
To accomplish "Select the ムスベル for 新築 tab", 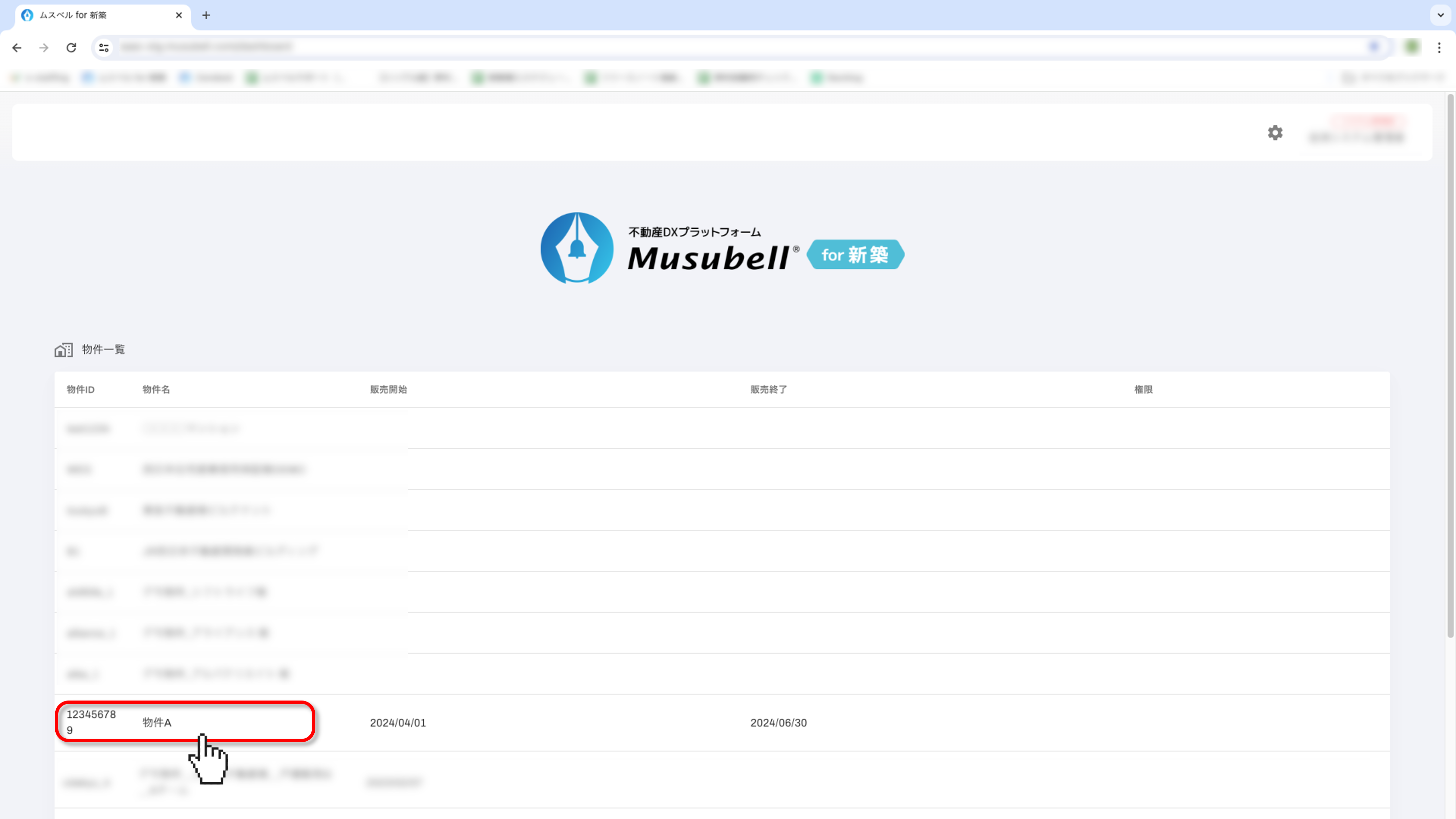I will [96, 15].
